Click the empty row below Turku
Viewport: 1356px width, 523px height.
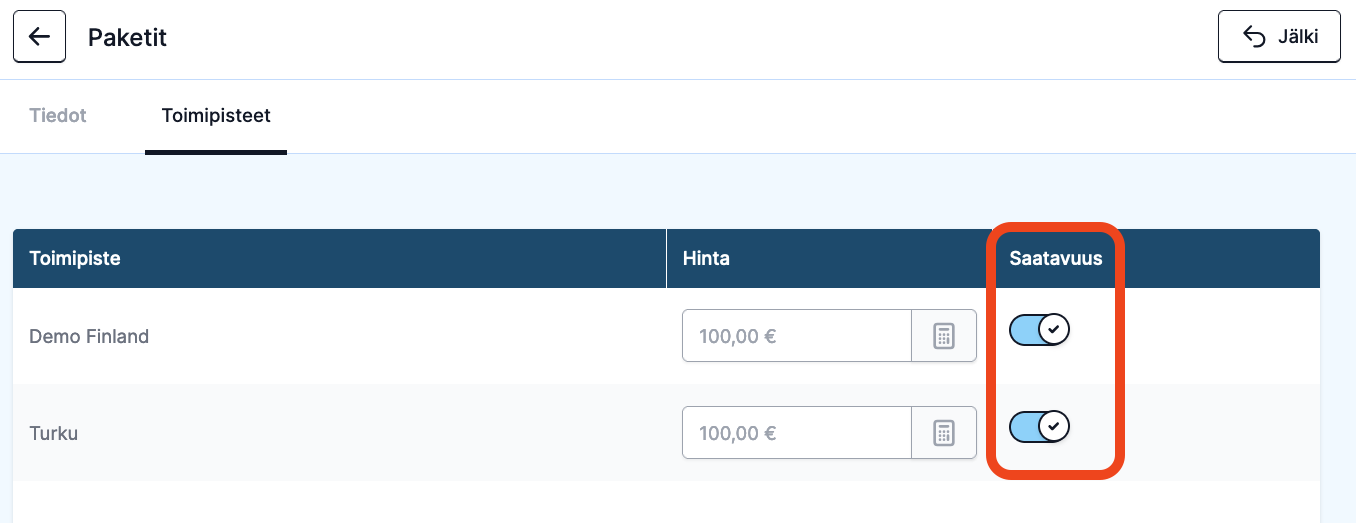click(666, 502)
